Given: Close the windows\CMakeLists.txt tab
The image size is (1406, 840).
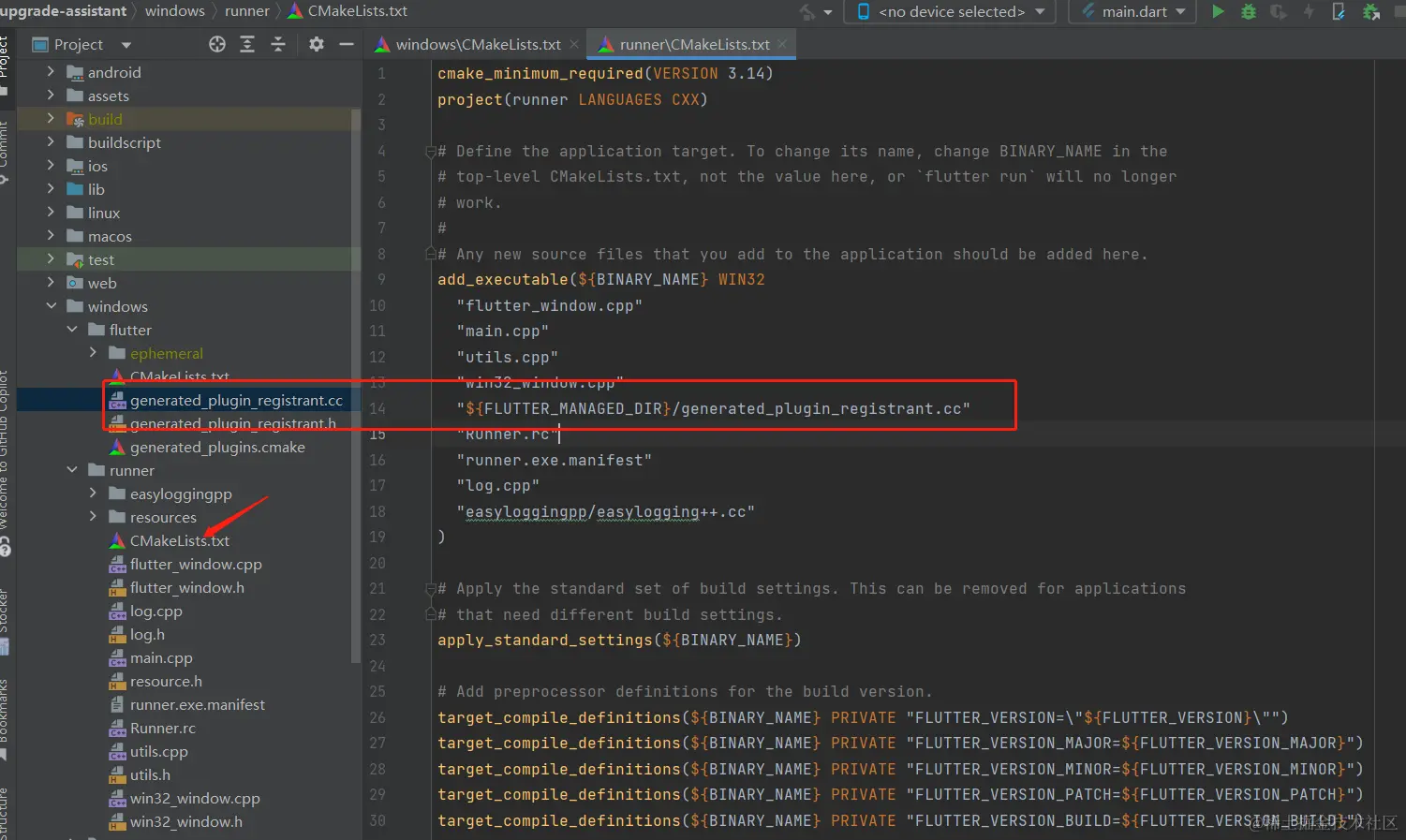Looking at the screenshot, I should tap(574, 44).
